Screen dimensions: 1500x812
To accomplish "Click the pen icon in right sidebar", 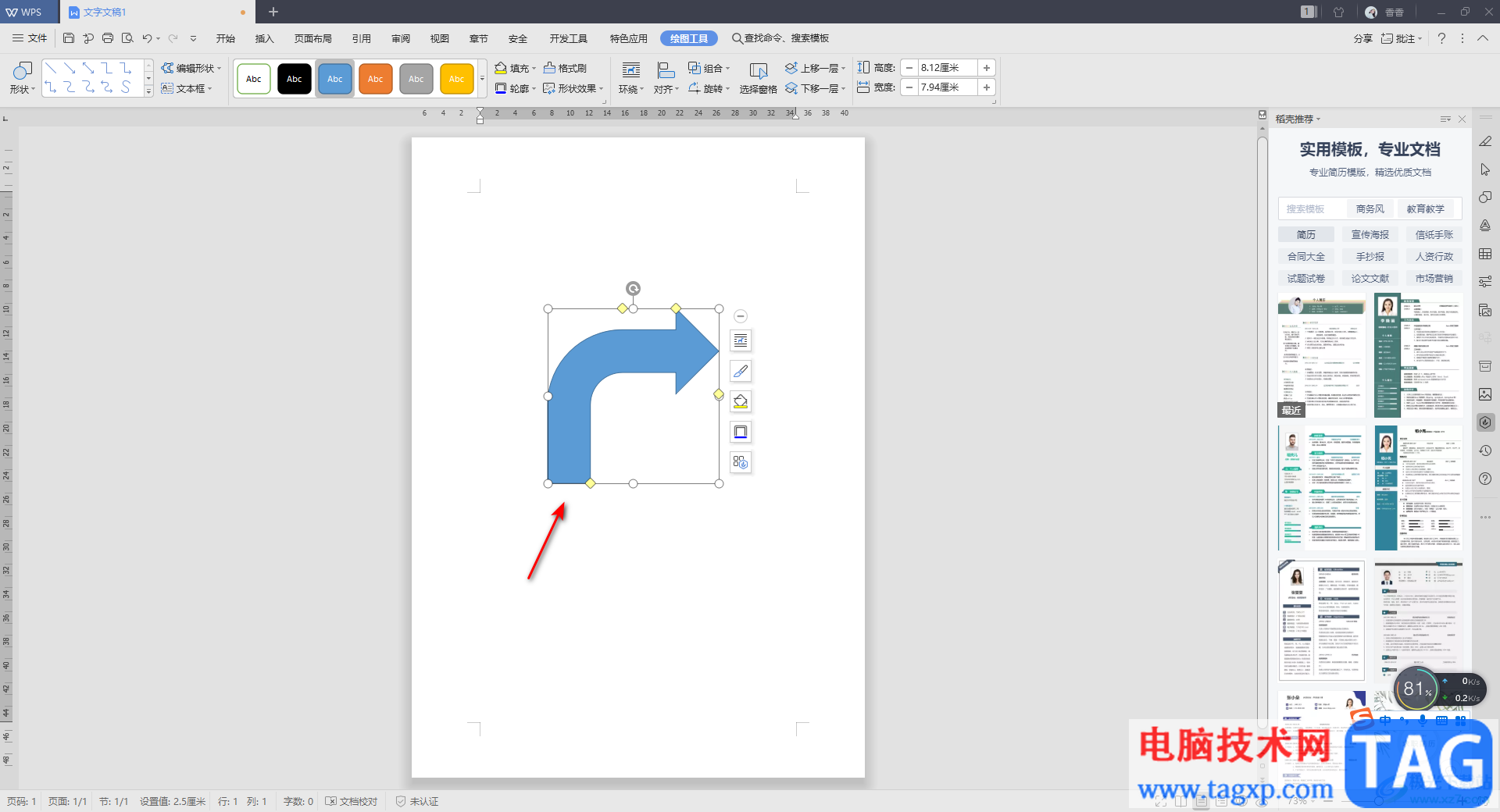I will (x=1485, y=141).
